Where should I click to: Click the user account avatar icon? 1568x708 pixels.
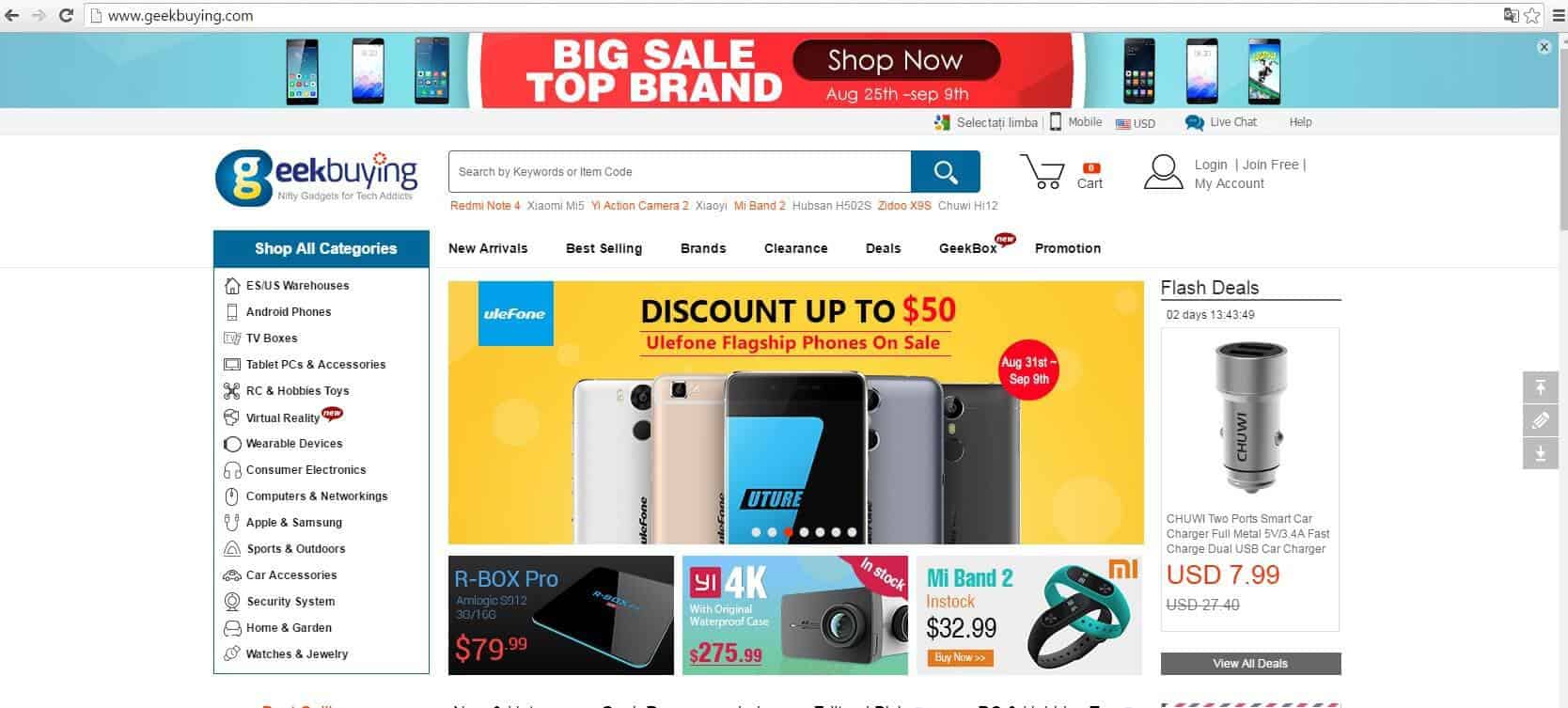1163,172
